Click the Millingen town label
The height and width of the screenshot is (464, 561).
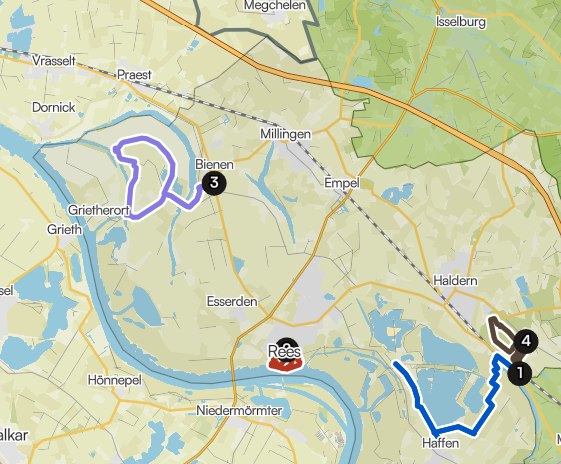(x=286, y=134)
